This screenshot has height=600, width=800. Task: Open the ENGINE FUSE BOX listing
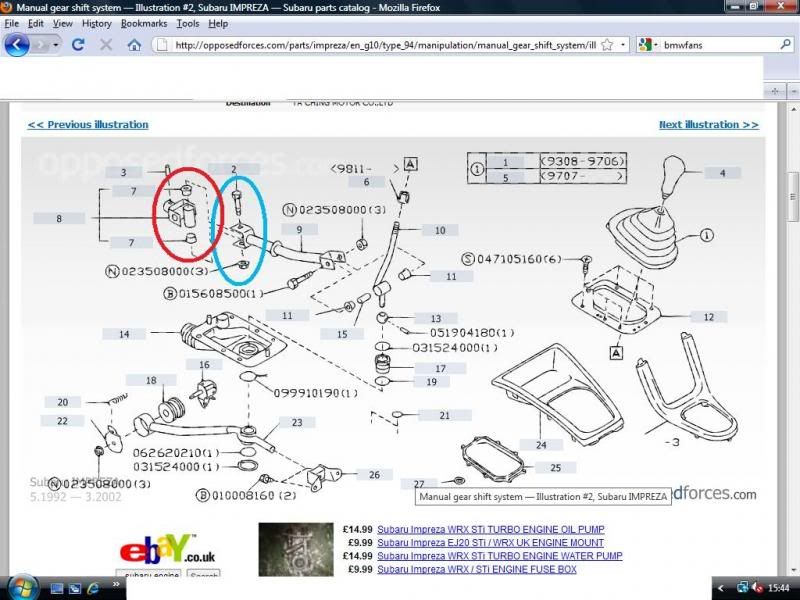point(477,569)
